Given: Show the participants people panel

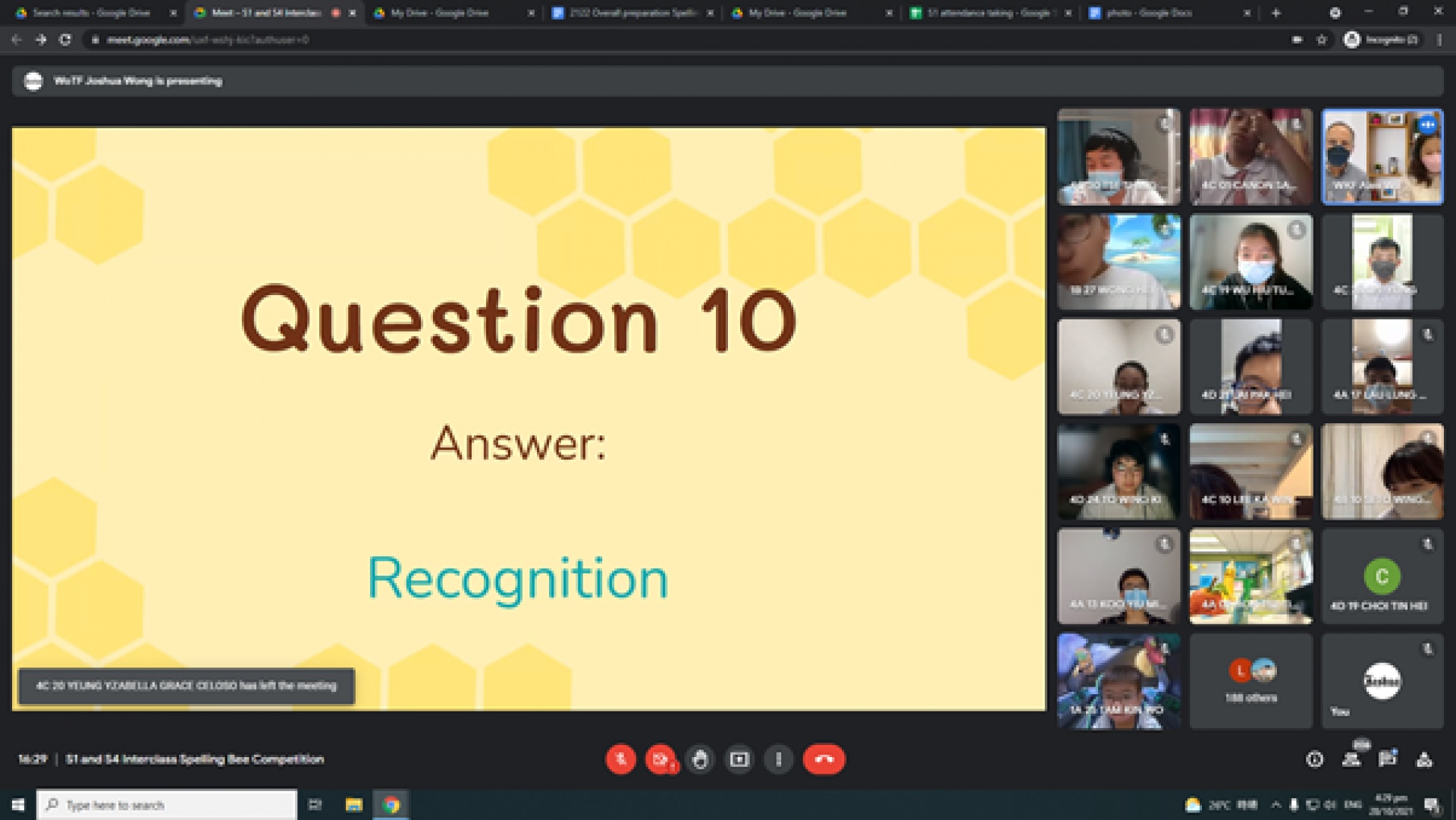Looking at the screenshot, I should [x=1351, y=759].
